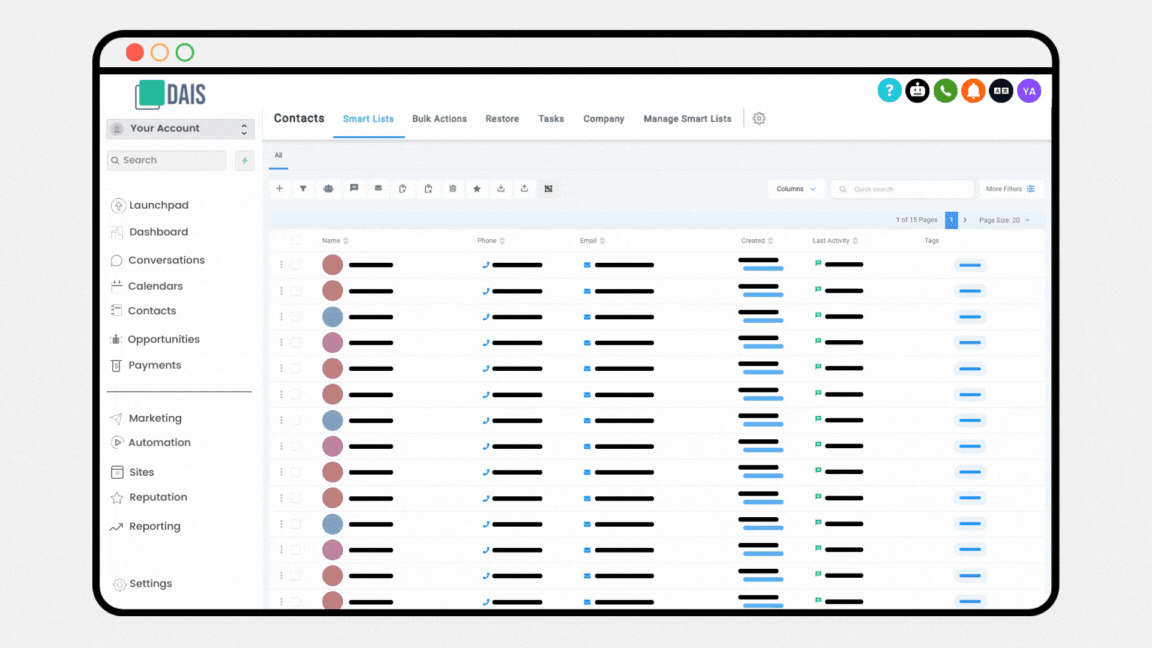Open Calendars in the sidebar
This screenshot has width=1152, height=648.
click(x=147, y=286)
